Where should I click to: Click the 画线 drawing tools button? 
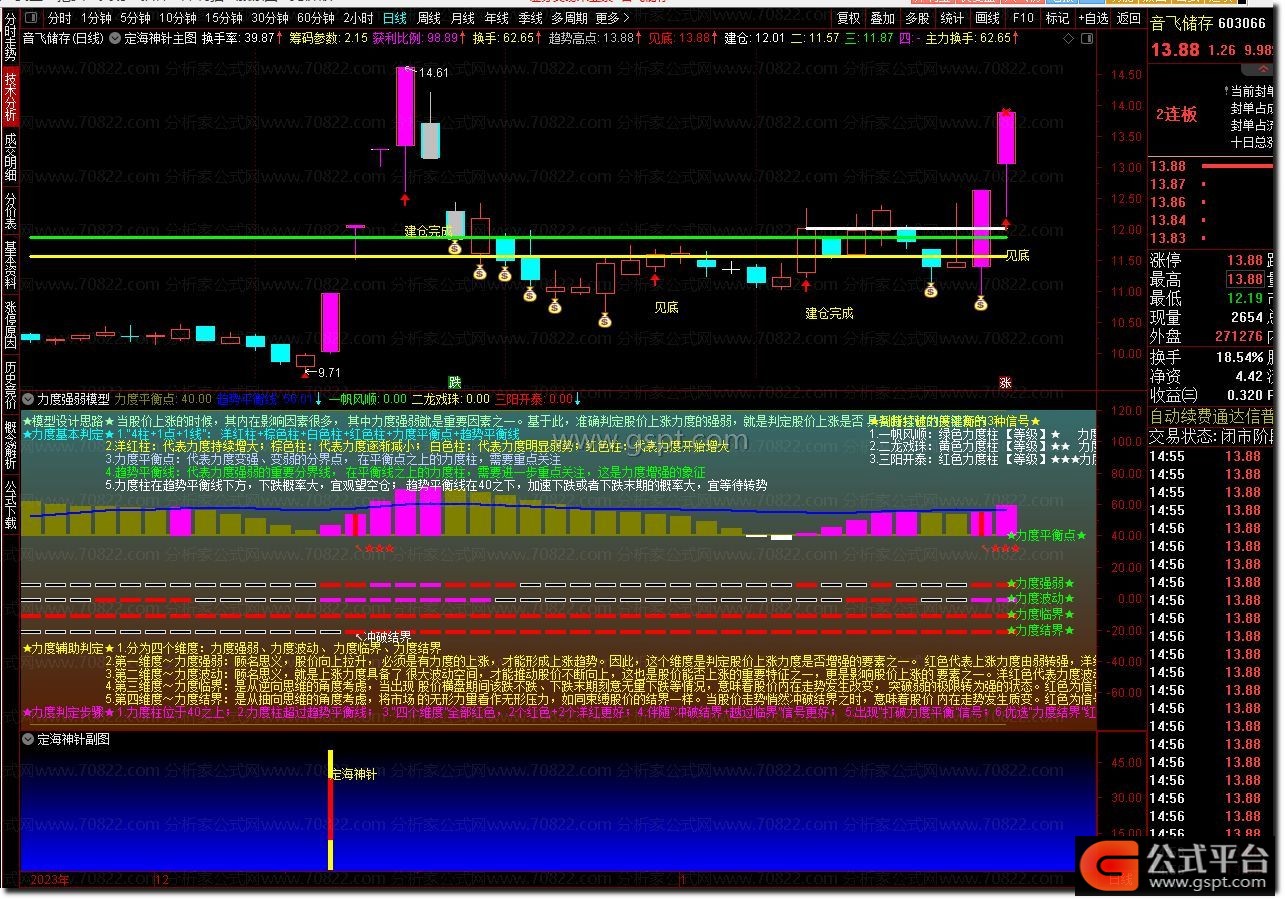click(988, 18)
